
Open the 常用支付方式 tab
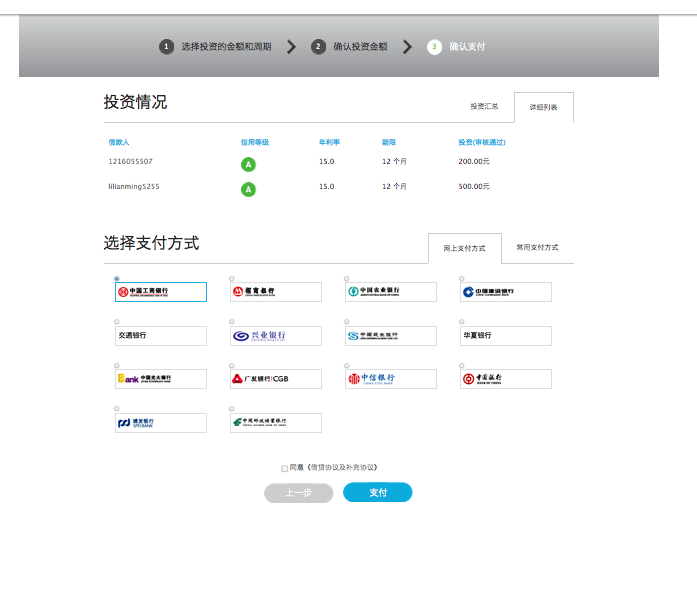coord(537,247)
